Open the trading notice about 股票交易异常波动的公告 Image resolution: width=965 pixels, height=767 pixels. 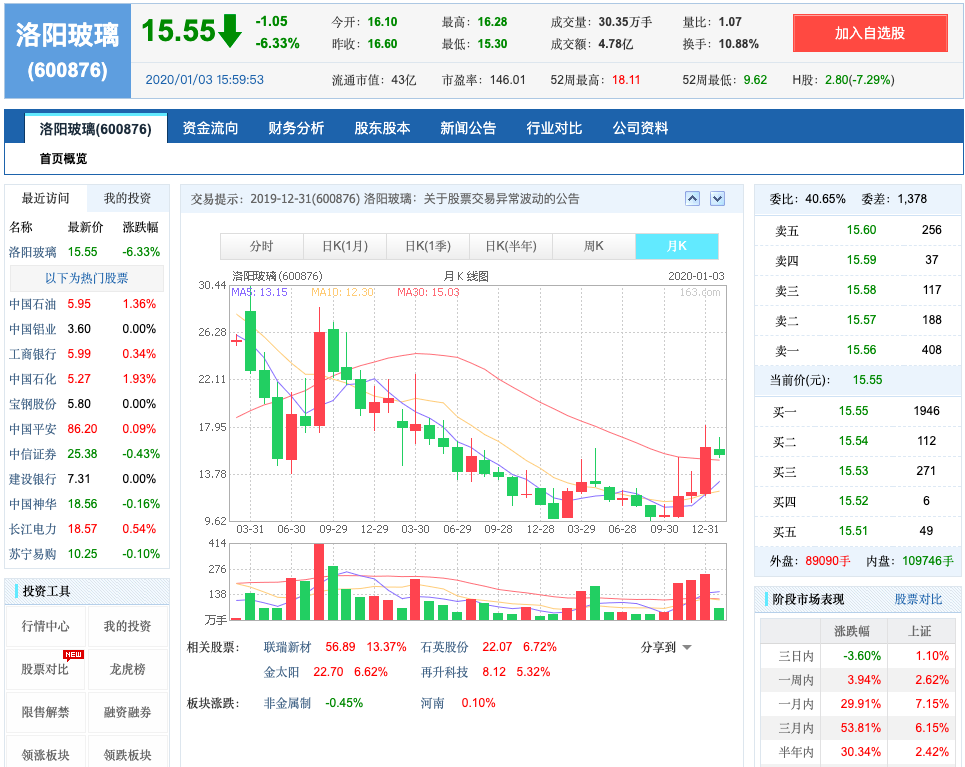[x=415, y=199]
